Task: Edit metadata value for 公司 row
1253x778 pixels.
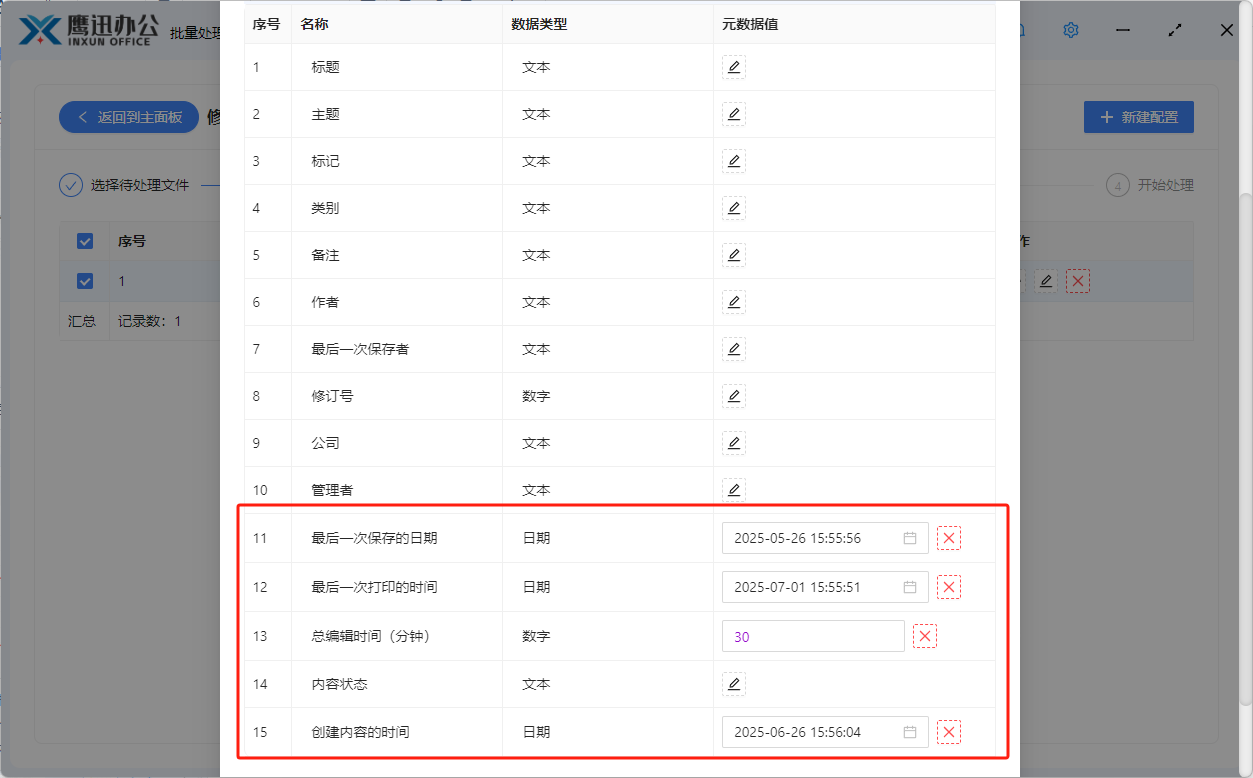Action: coord(734,443)
